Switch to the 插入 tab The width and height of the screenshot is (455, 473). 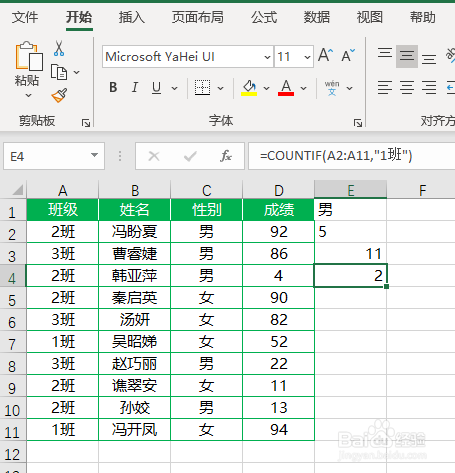click(x=132, y=17)
